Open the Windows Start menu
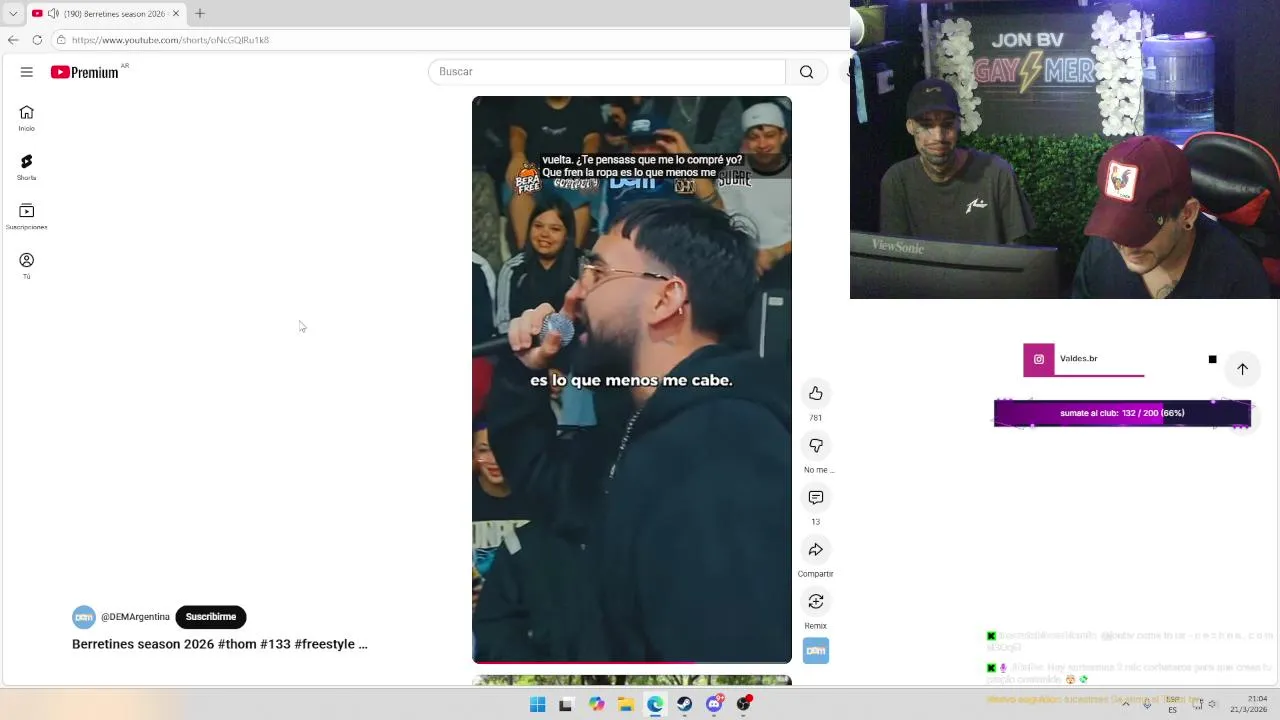Screen dimensions: 1280x720 (x=537, y=704)
